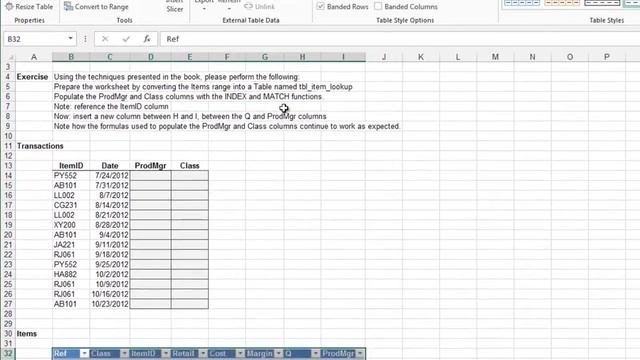Open the Retail column filter dropdown
The height and width of the screenshot is (360, 640).
click(x=203, y=353)
